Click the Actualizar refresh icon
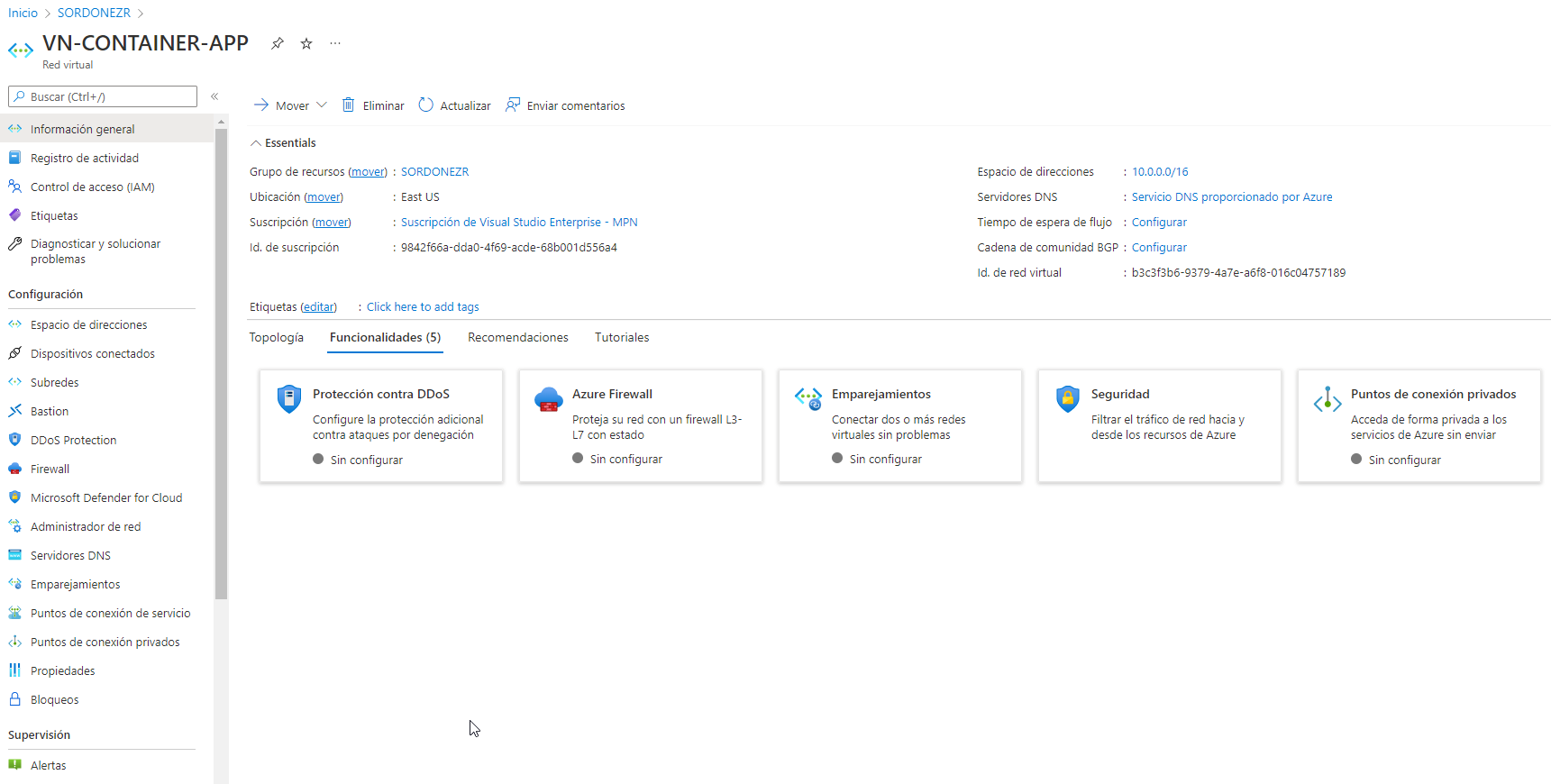The height and width of the screenshot is (784, 1551). click(x=425, y=105)
